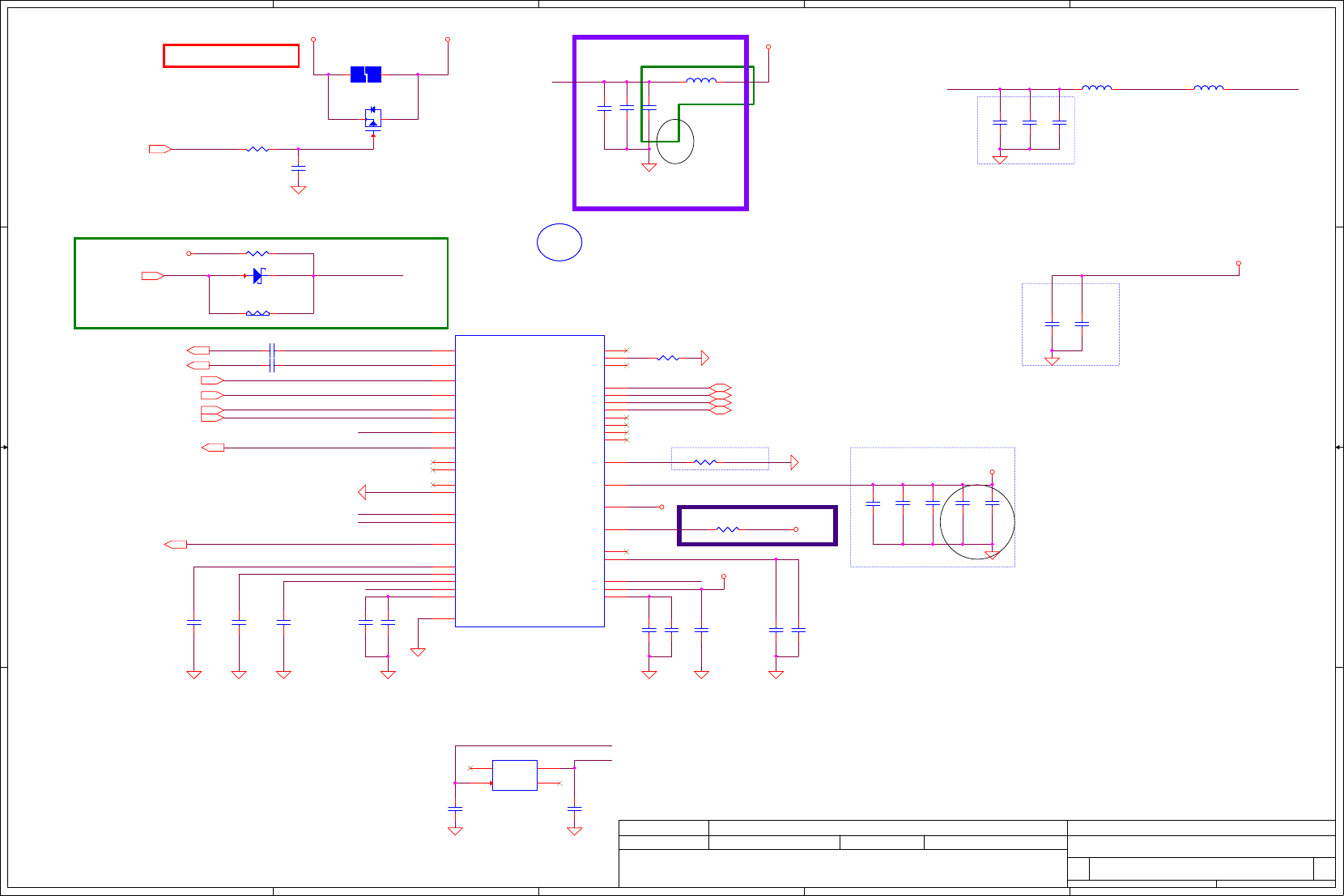Select the small black ellipse inside the purple box
Viewport: 1344px width, 896px height.
[675, 142]
